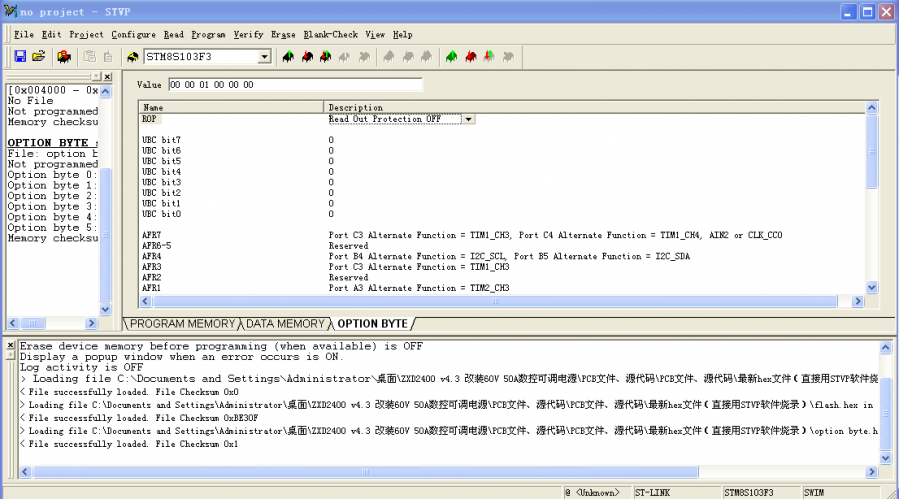This screenshot has height=499, width=899.
Task: Click the red butterfly Program all tabs icon
Action: point(471,57)
